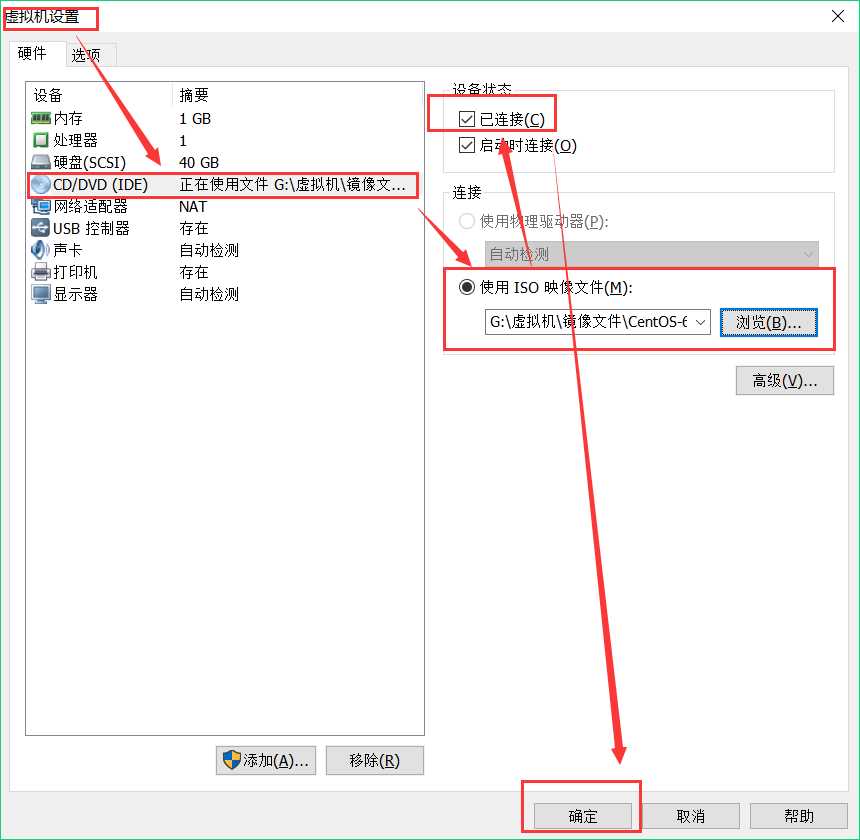Choose 使用 ISO 映像文件(M) radio option

(x=467, y=287)
